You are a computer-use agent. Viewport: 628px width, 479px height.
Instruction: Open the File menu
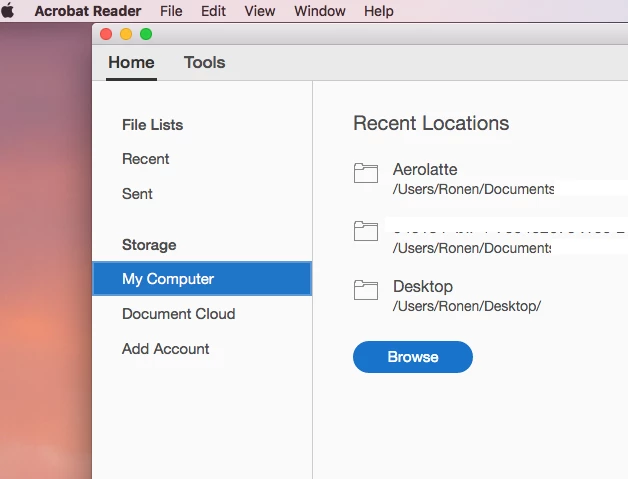tap(171, 11)
